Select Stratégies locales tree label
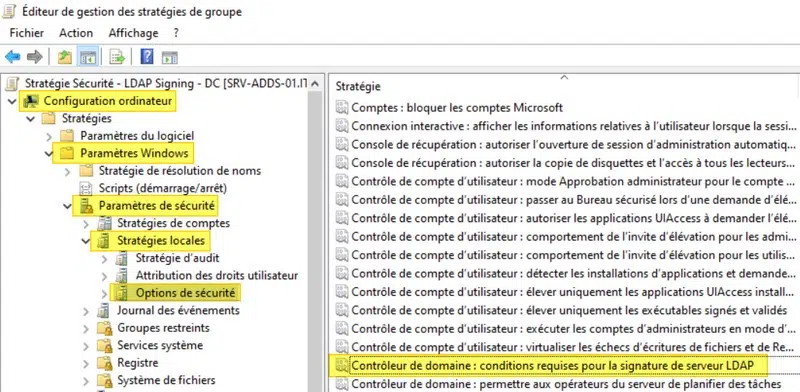This screenshot has height=392, width=800. [161, 240]
